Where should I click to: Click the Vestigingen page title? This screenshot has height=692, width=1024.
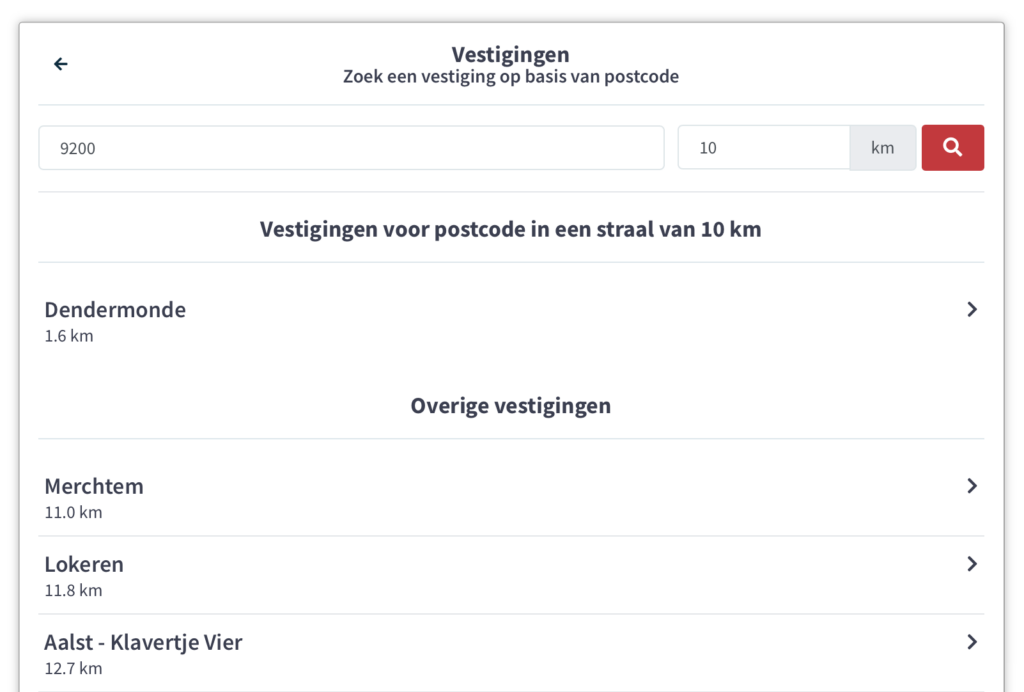pos(511,54)
